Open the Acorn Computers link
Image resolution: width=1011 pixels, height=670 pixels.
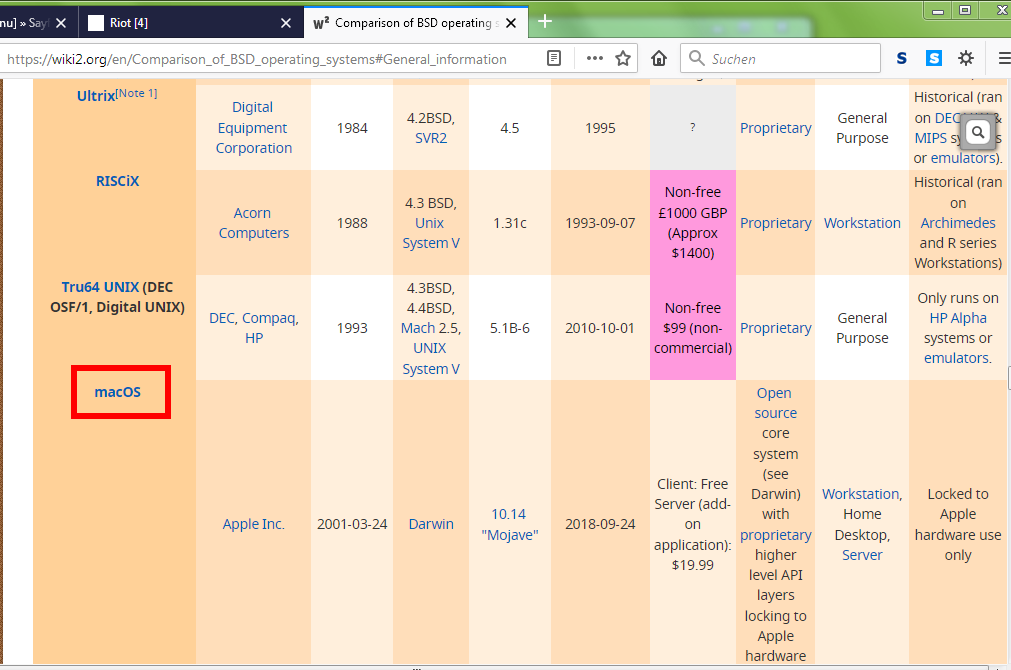click(253, 223)
